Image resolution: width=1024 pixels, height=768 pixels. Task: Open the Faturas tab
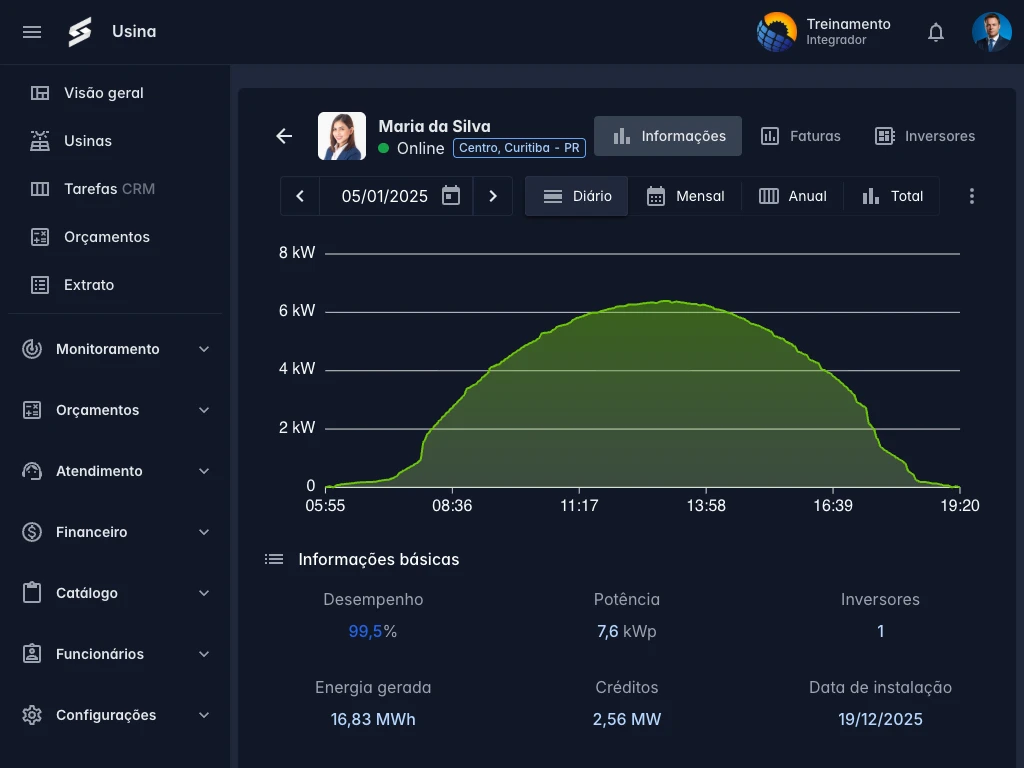pyautogui.click(x=800, y=136)
